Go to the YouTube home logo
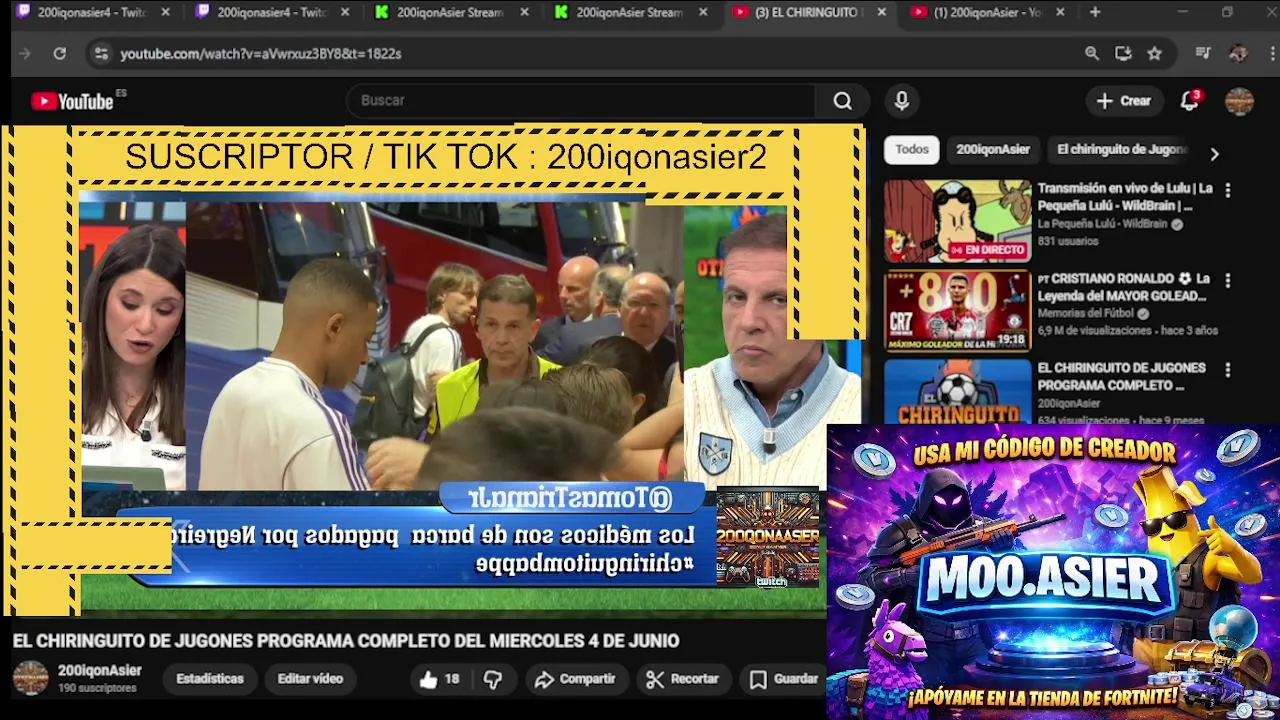This screenshot has height=720, width=1280. (x=73, y=101)
